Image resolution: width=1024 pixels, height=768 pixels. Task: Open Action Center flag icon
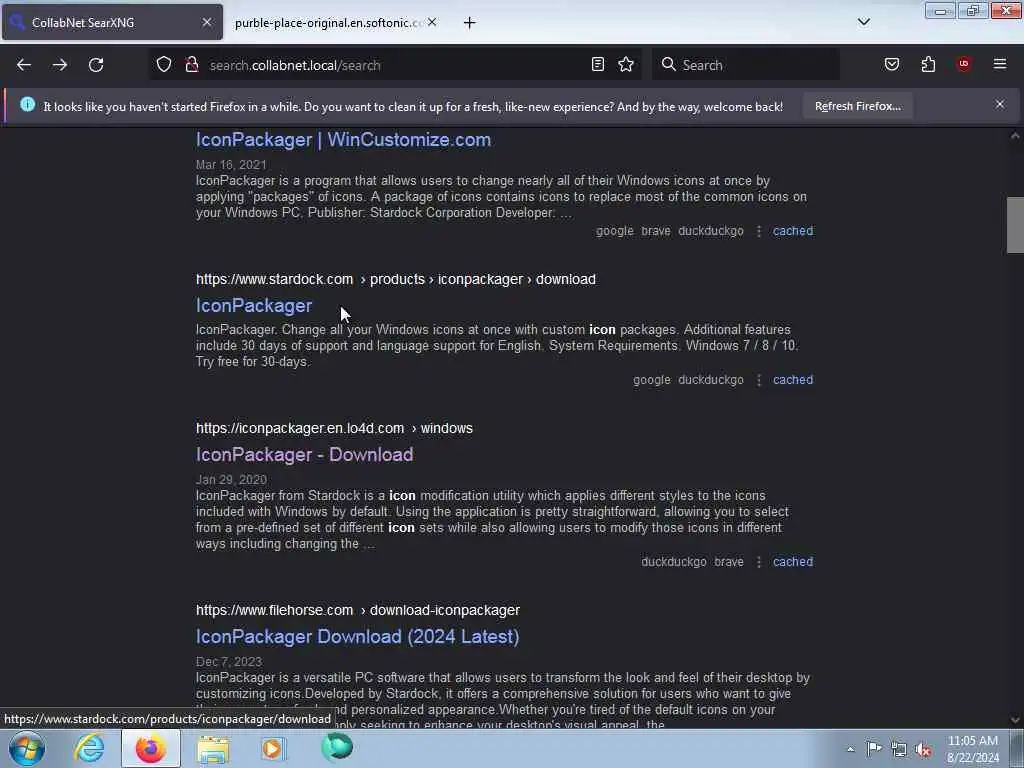click(x=874, y=749)
